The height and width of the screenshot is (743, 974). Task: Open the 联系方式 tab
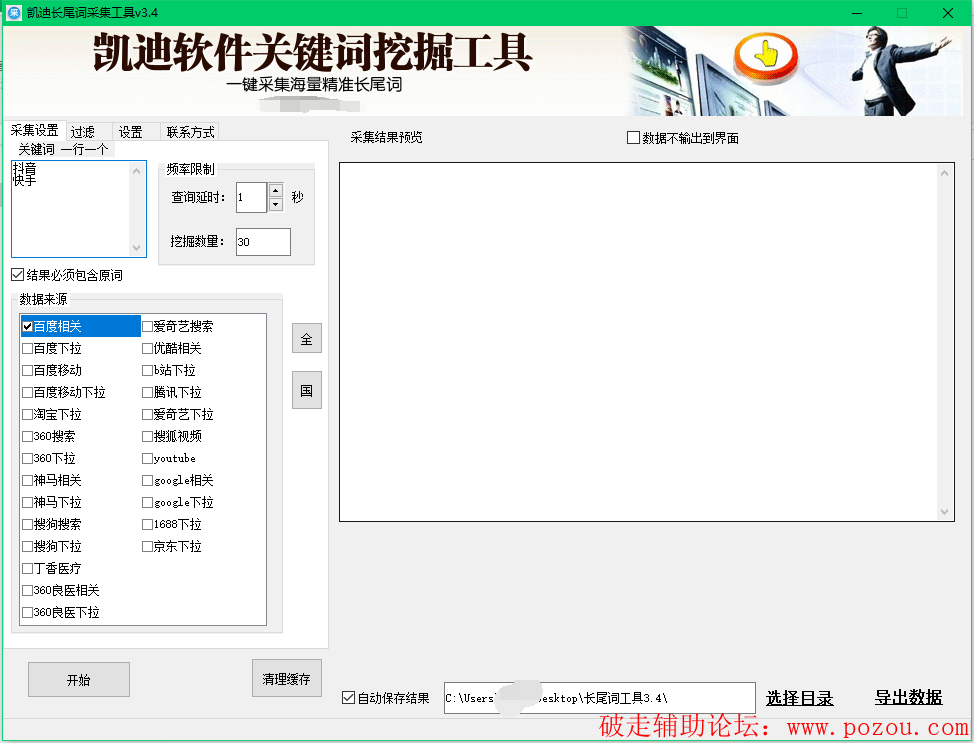pyautogui.click(x=190, y=132)
